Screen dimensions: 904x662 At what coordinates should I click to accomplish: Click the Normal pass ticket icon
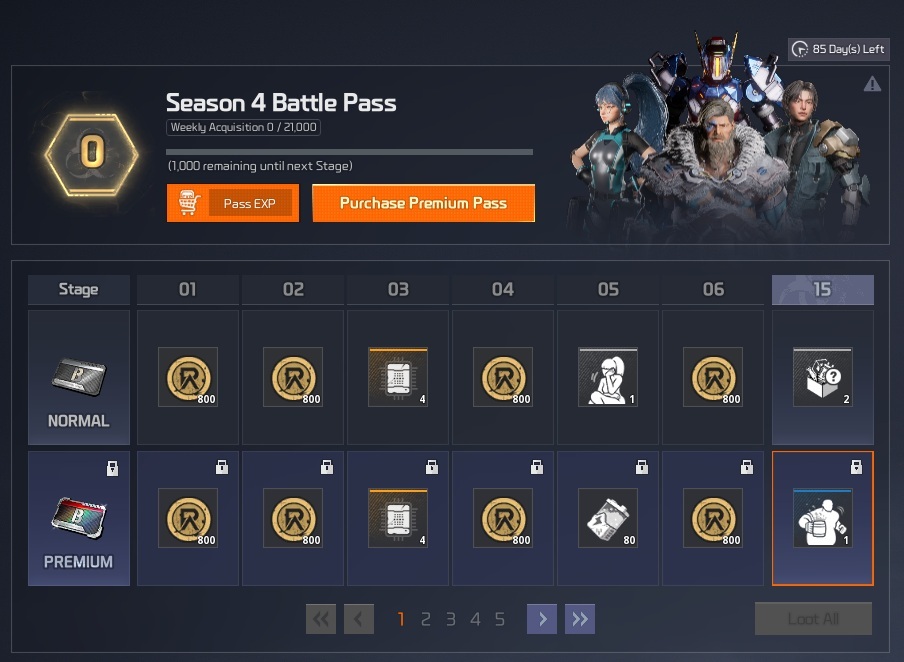click(x=78, y=377)
